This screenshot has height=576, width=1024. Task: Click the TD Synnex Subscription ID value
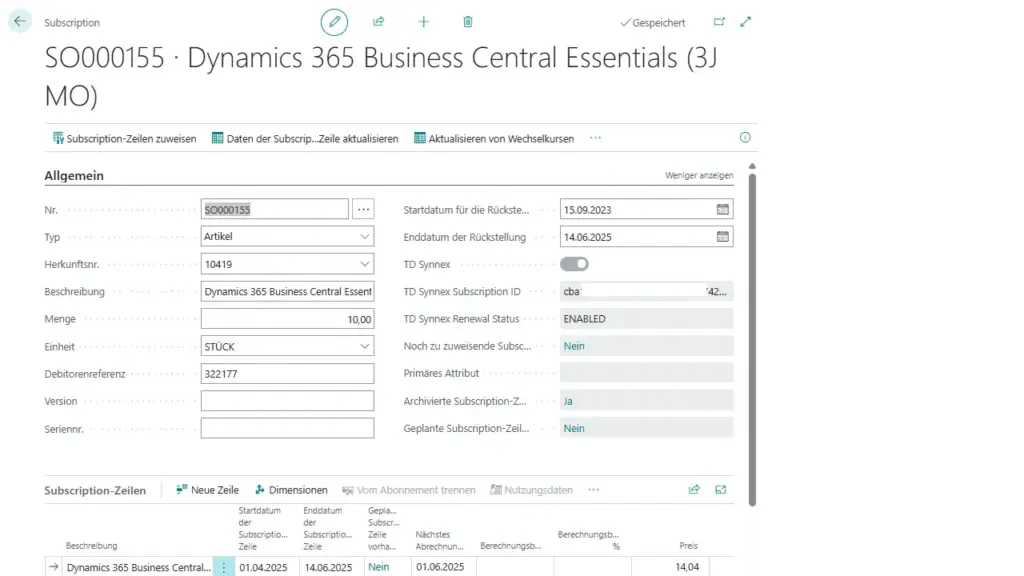[647, 291]
